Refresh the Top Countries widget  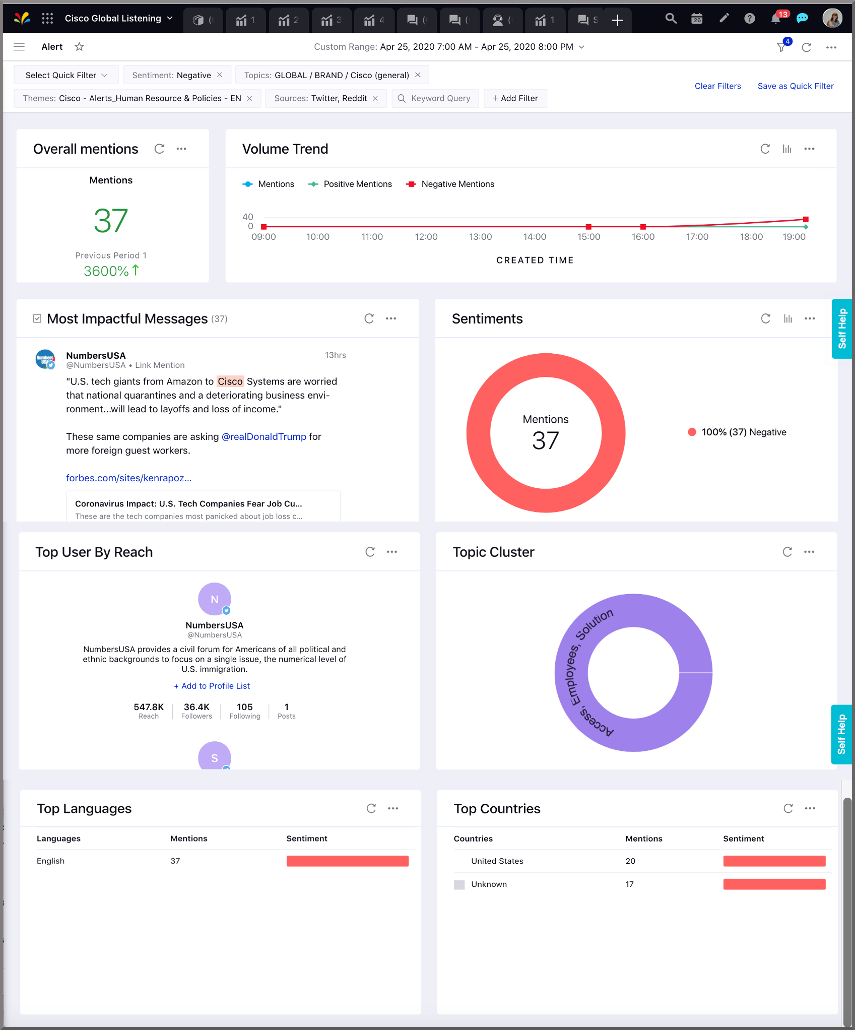[x=788, y=809]
